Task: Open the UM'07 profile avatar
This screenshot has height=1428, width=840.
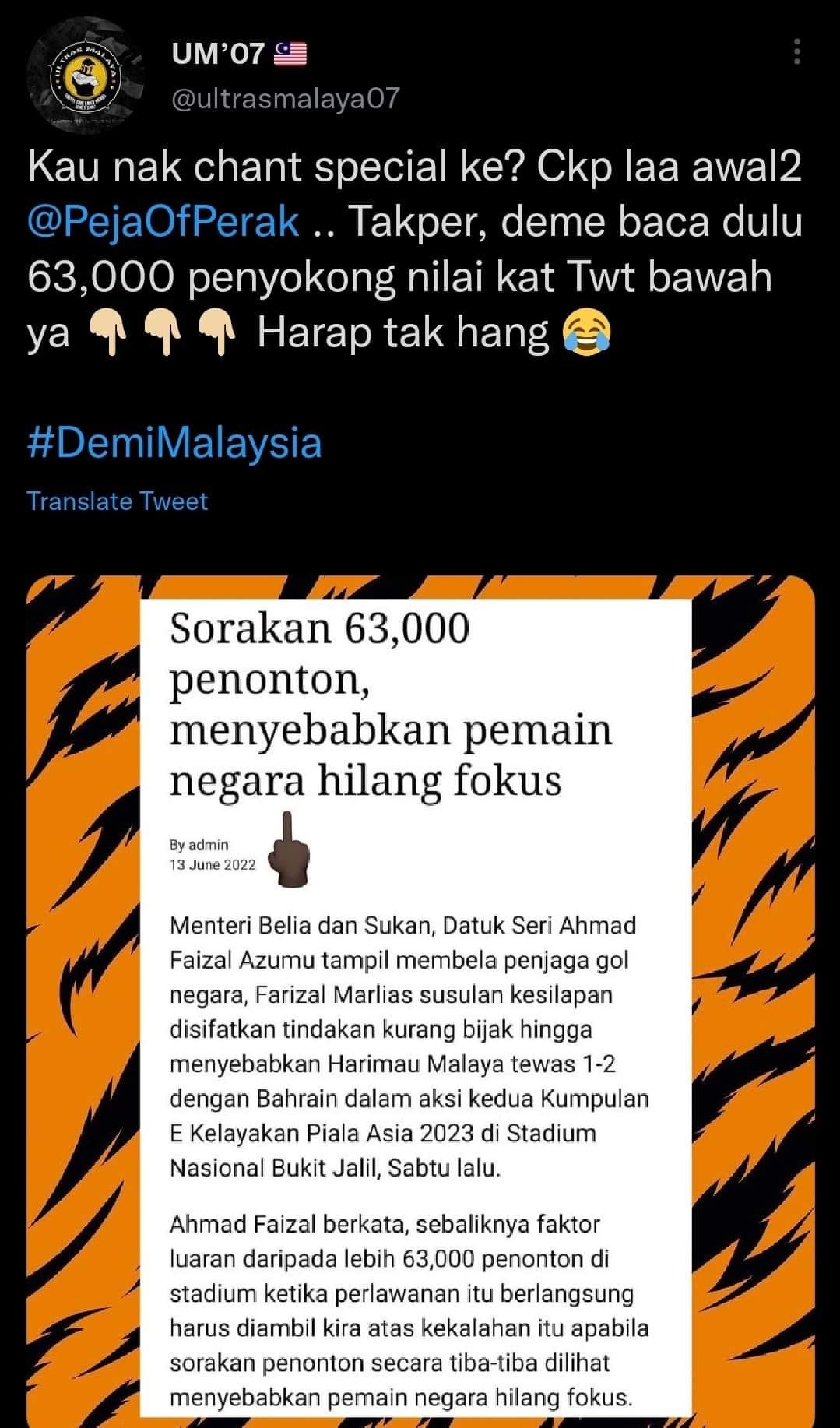Action: pos(86,76)
